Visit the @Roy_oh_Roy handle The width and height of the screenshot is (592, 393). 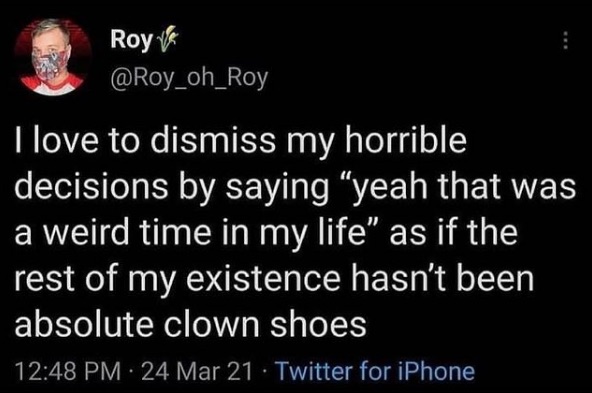(x=189, y=78)
